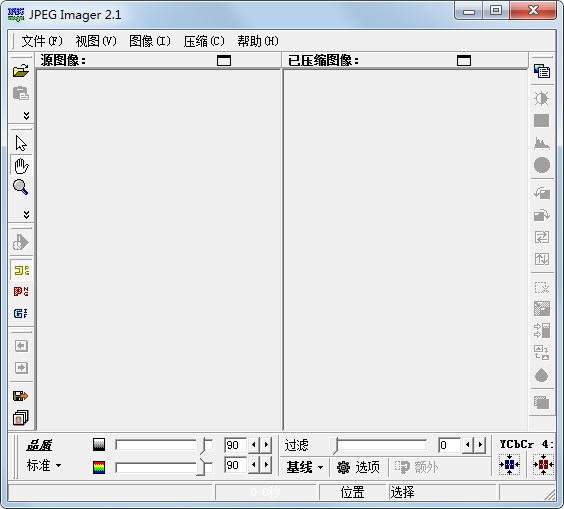This screenshot has height=509, width=564.
Task: Rotate image right icon
Action: [542, 215]
